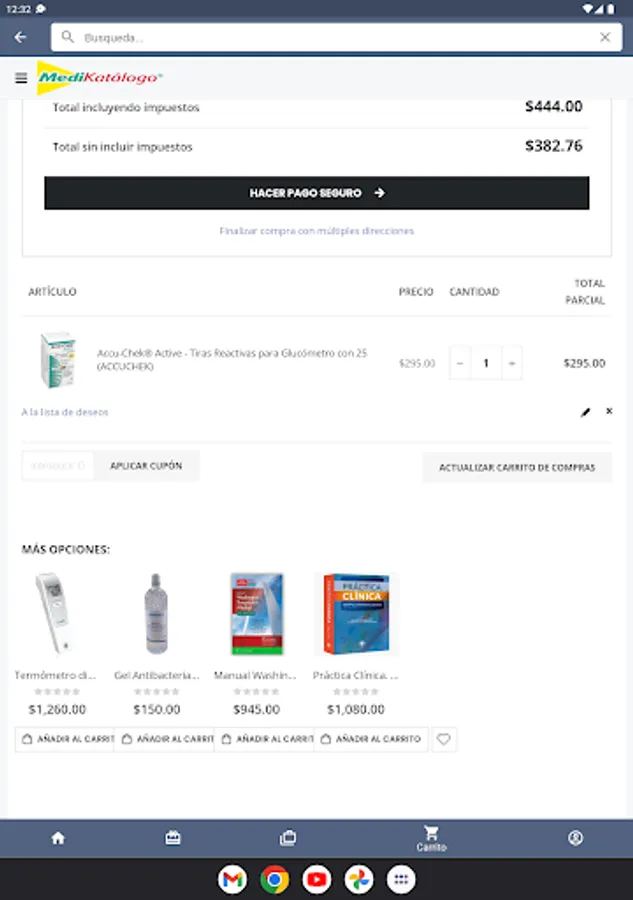Tap the back arrow beside search bar
This screenshot has width=633, height=900.
[21, 37]
